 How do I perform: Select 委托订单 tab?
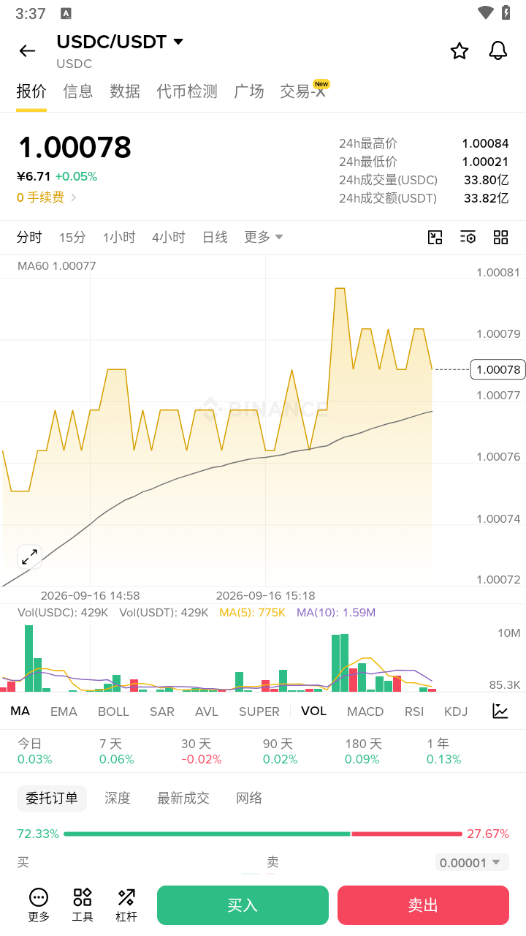(52, 798)
